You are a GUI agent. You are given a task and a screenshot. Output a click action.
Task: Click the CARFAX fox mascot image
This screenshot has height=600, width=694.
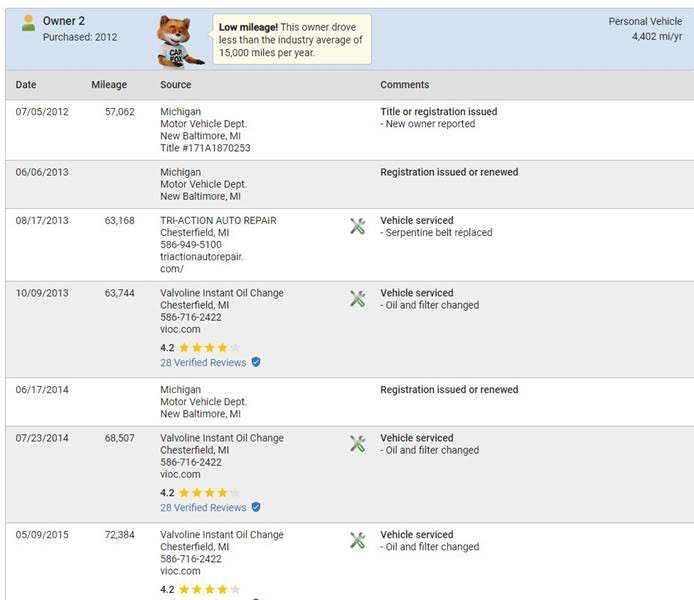point(180,41)
